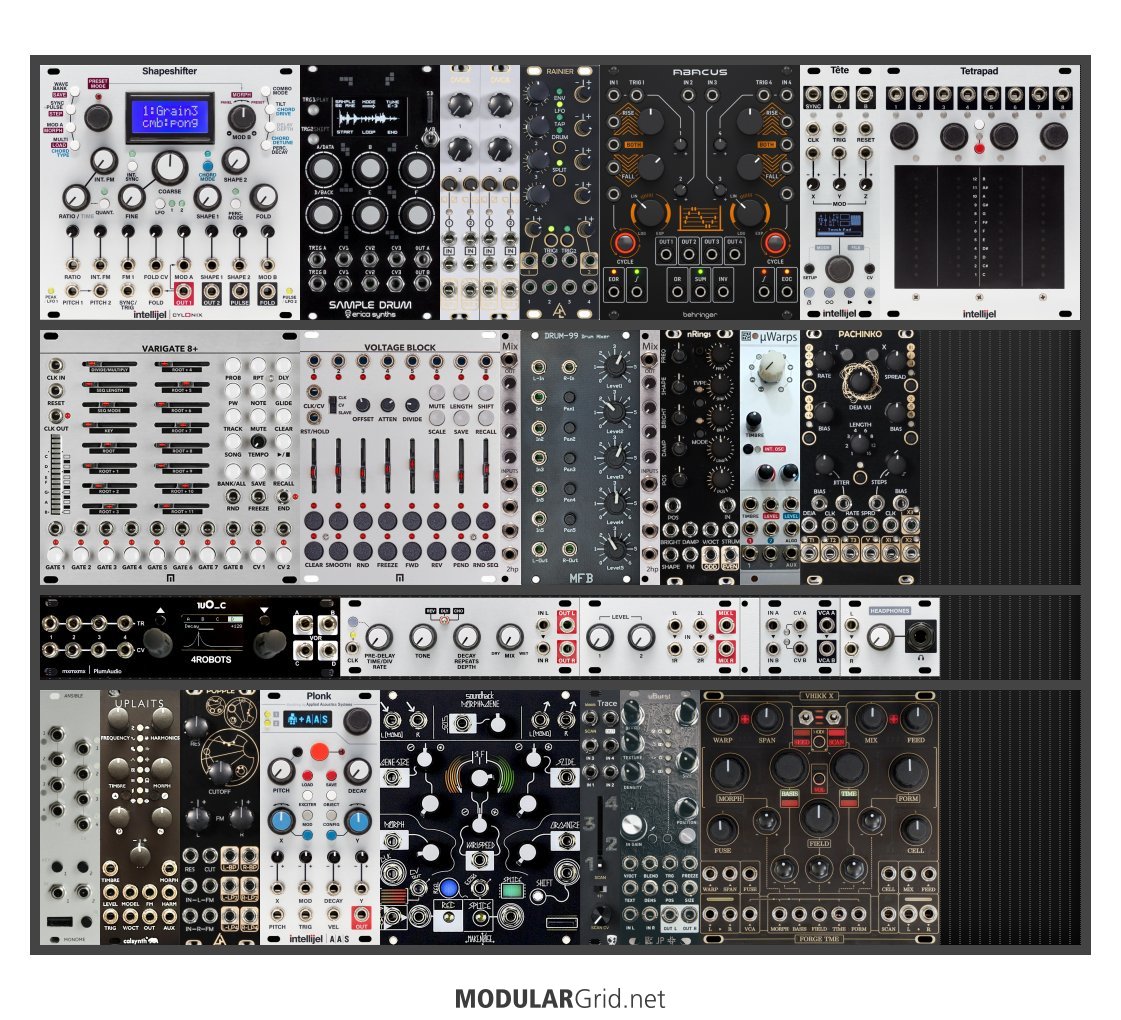Click the MUTE button on Voltage Block
Screen dimensions: 1121x1020
437,394
